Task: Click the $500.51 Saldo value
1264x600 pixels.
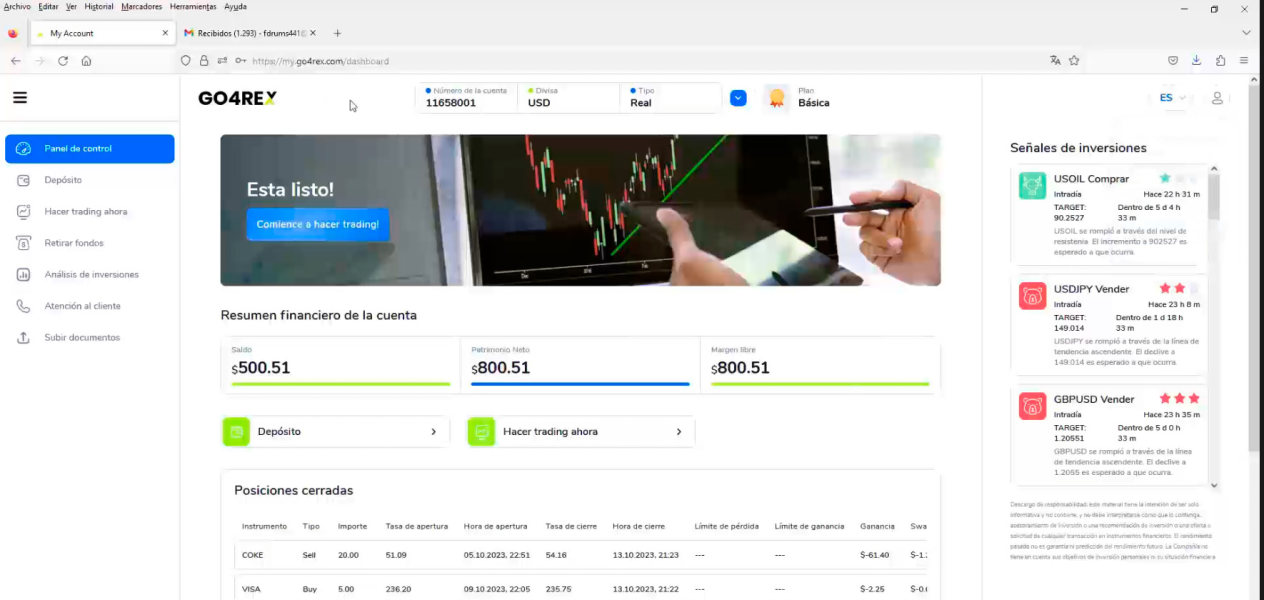Action: (x=261, y=368)
